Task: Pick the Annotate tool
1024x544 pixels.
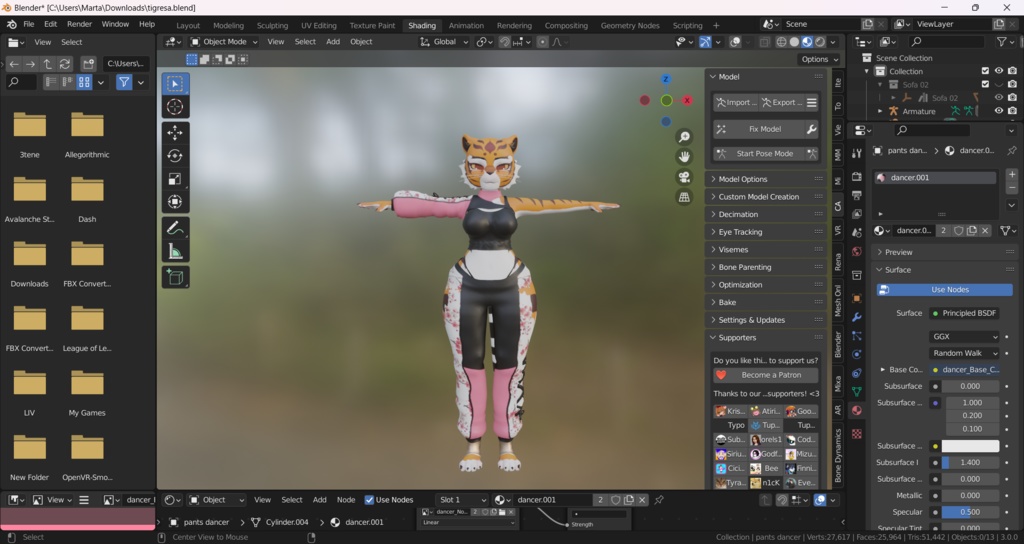Action: click(x=174, y=228)
